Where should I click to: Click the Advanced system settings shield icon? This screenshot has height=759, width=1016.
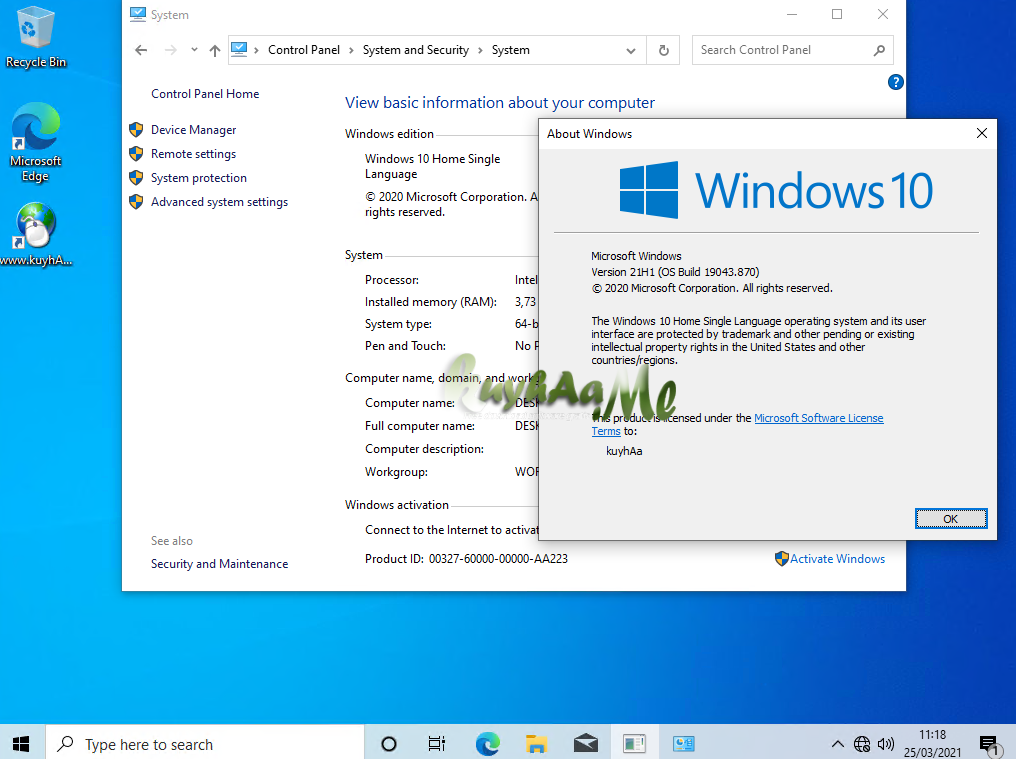136,202
